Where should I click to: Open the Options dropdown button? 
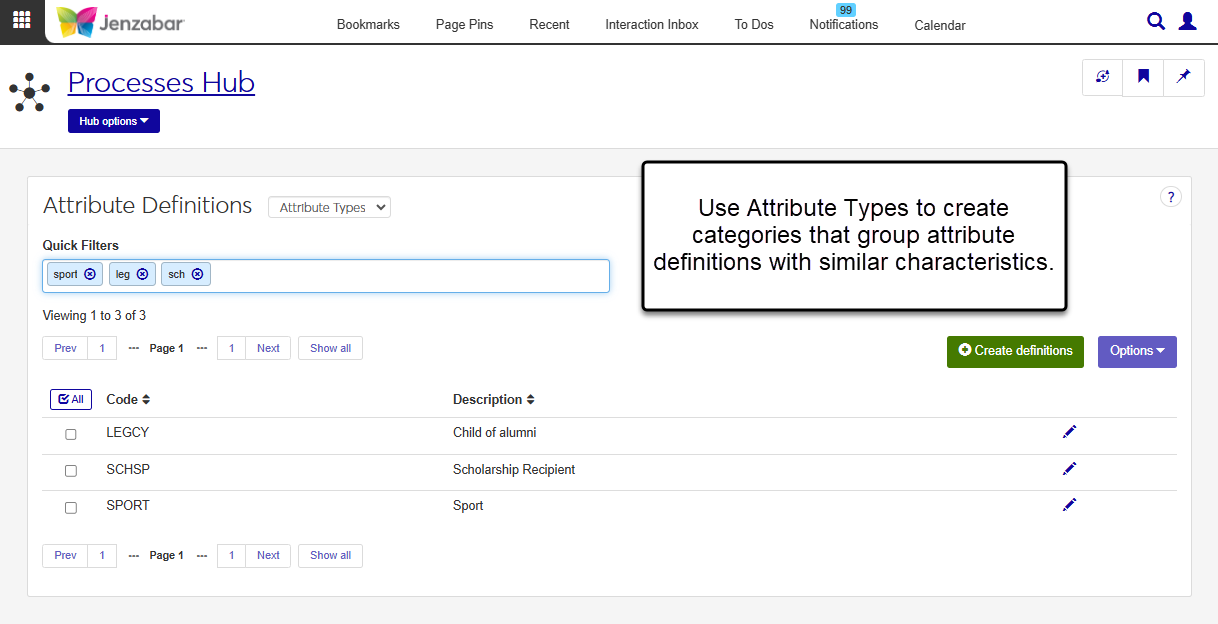point(1136,351)
